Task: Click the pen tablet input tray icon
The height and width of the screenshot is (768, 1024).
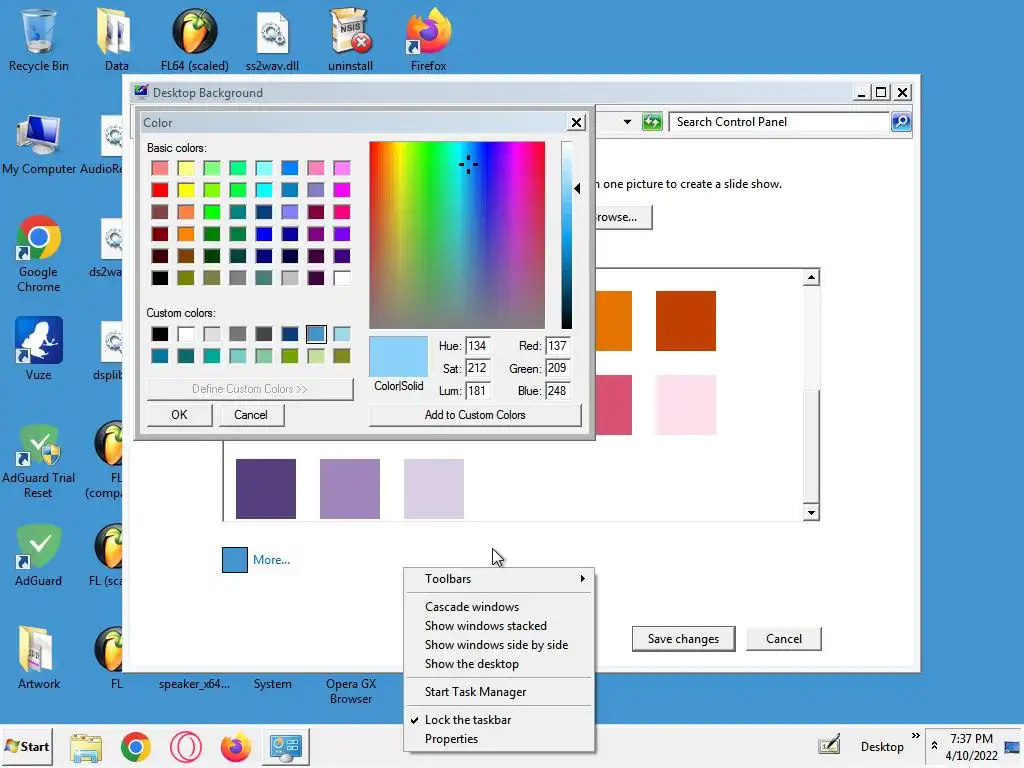Action: (829, 745)
